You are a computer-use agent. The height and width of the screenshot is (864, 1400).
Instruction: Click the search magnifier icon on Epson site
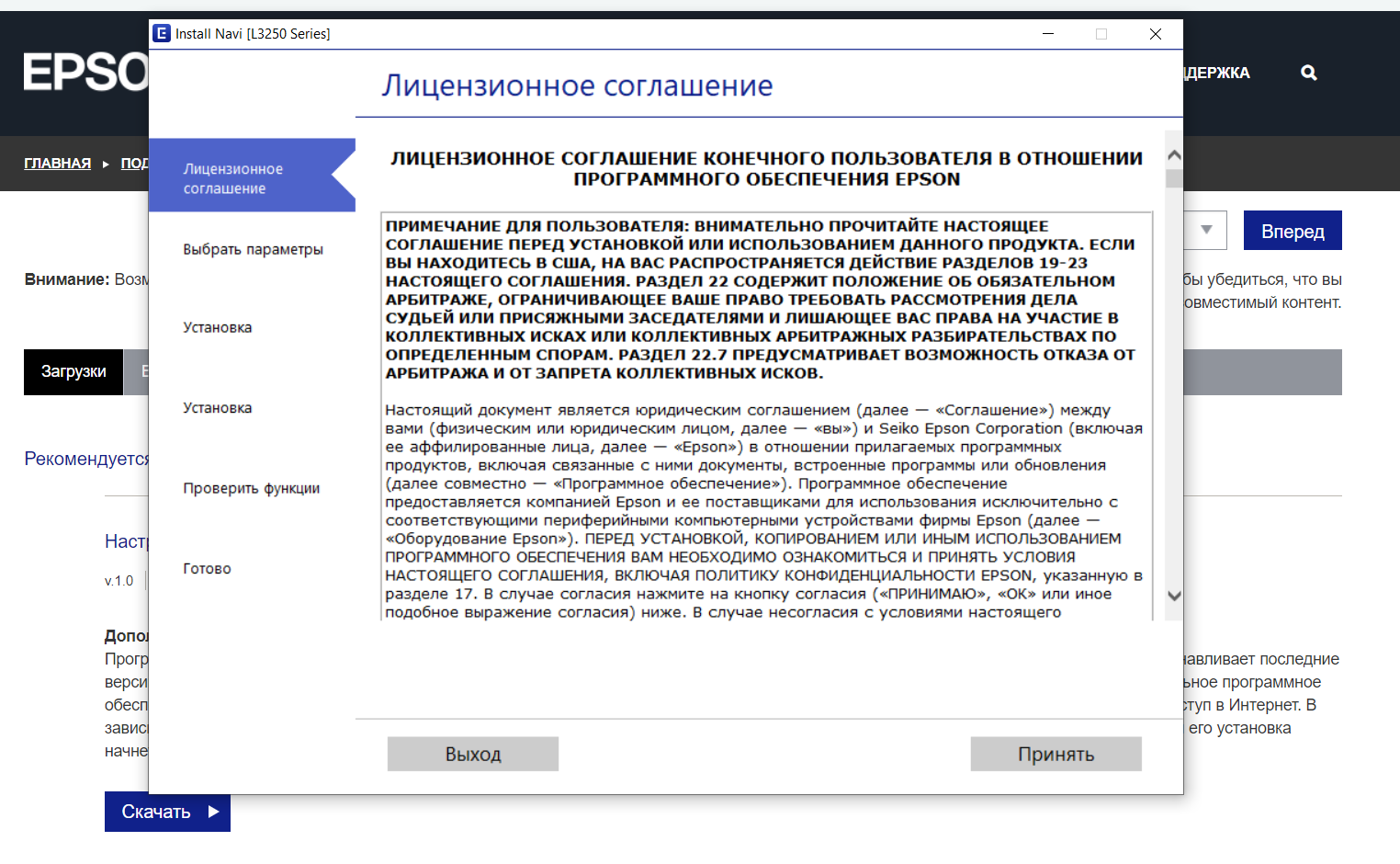(1309, 73)
